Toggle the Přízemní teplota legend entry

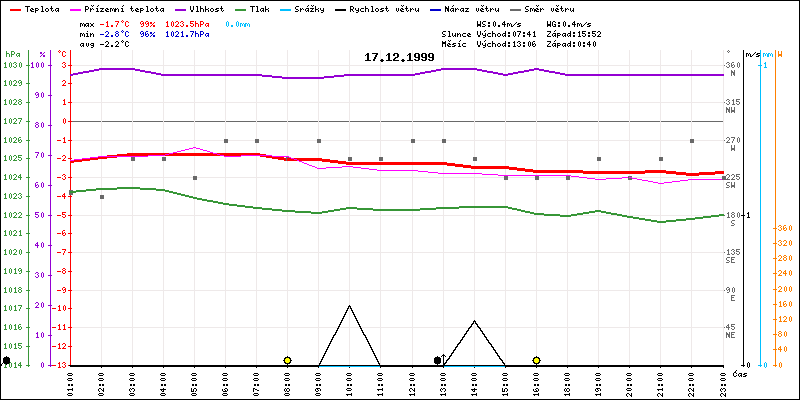tap(129, 8)
